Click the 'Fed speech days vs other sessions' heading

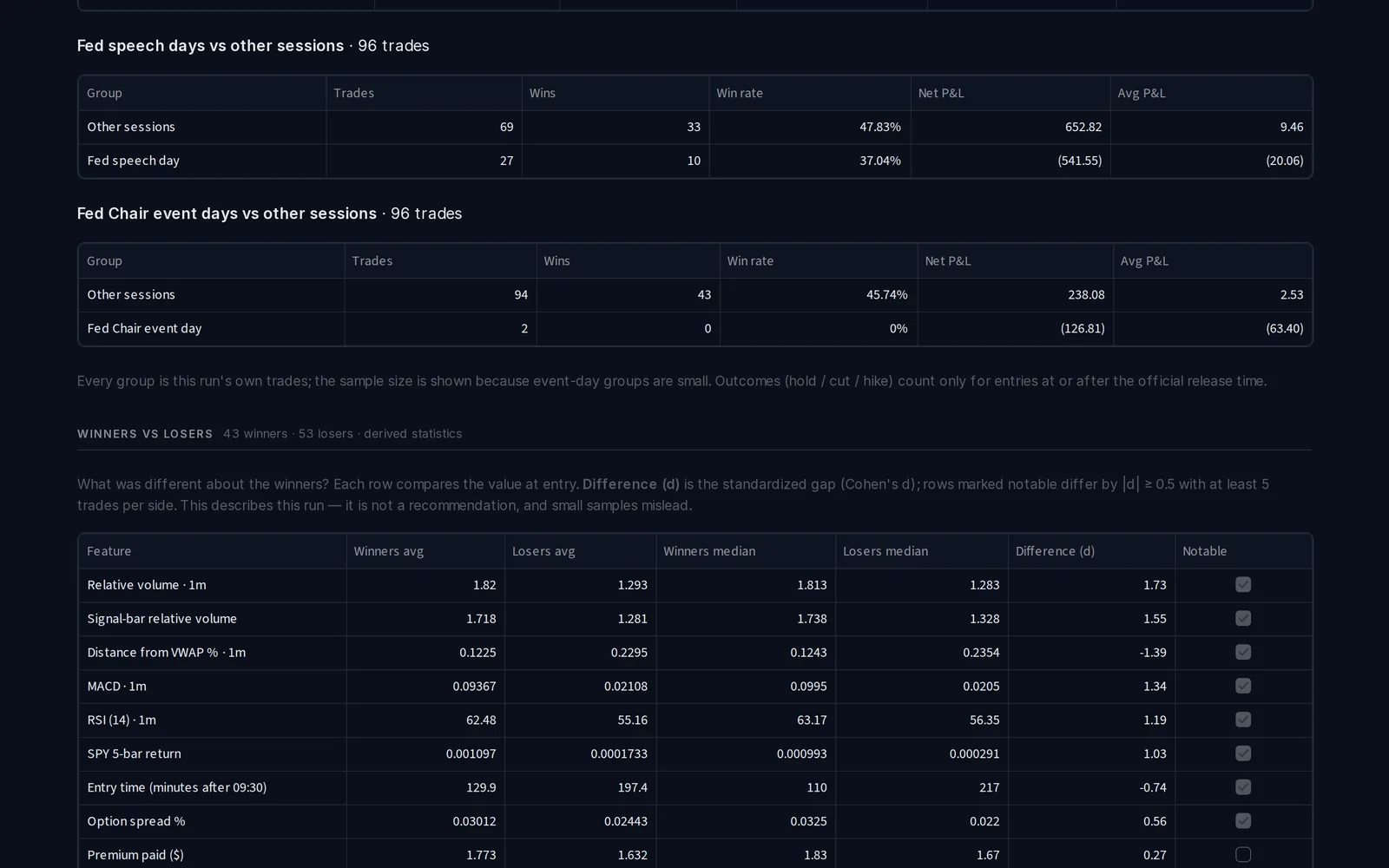pos(210,46)
